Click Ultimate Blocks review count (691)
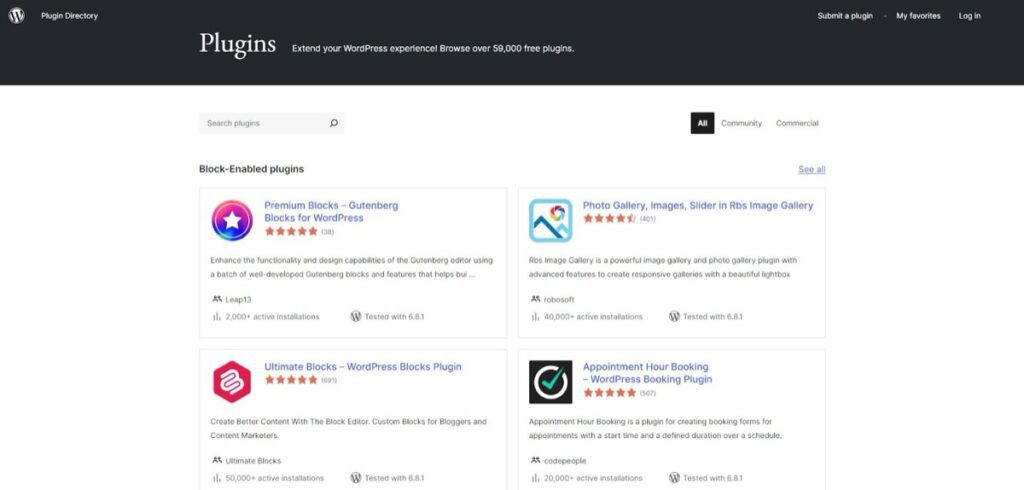The height and width of the screenshot is (490, 1024). click(x=329, y=380)
